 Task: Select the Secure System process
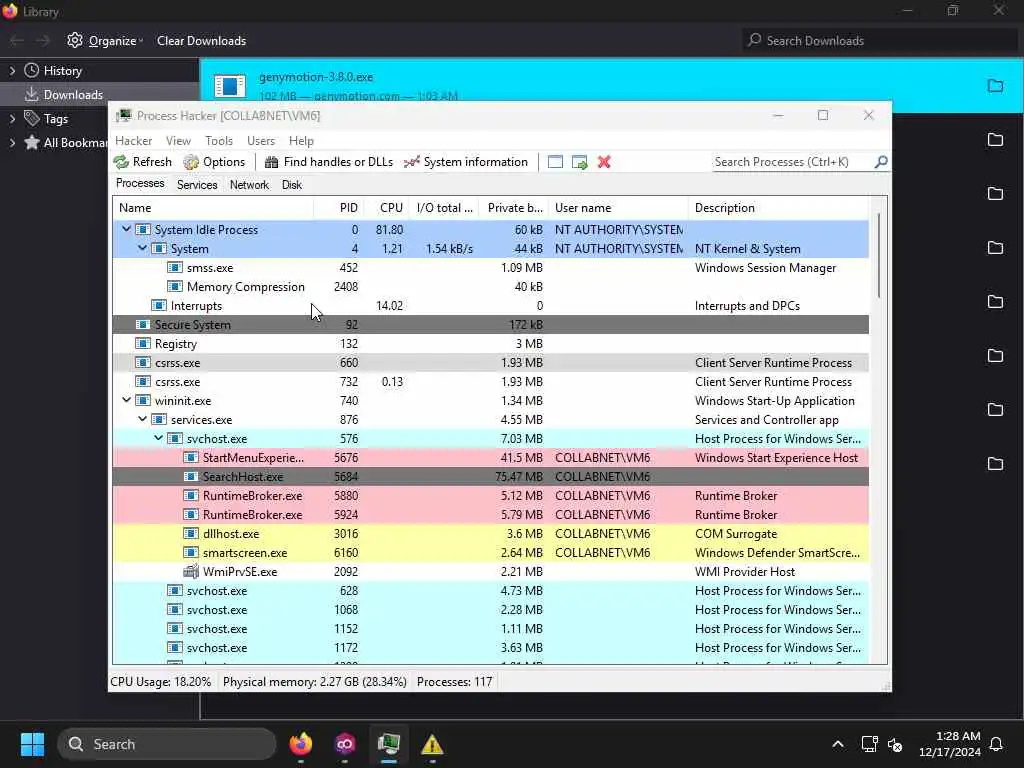coord(491,325)
